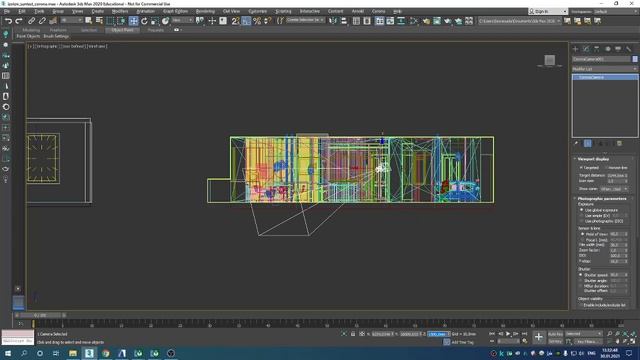
Task: Click the time slider handle
Action: pyautogui.click(x=40, y=316)
